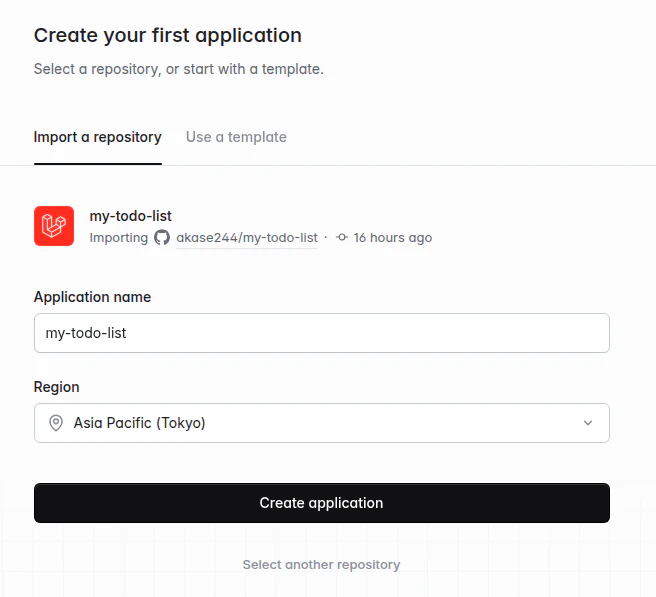Click the commit icon before 16 hours ago
This screenshot has height=597, width=656.
(342, 237)
